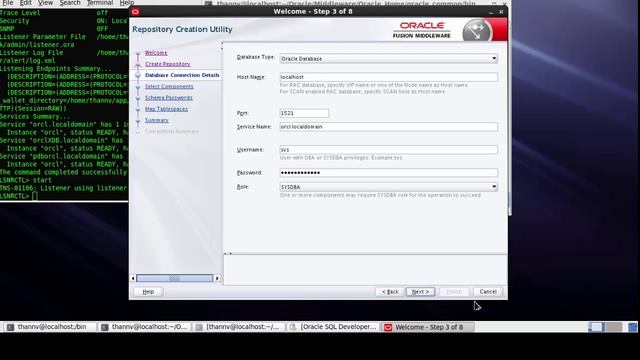Go to the Schema Passwords step link

click(x=169, y=98)
